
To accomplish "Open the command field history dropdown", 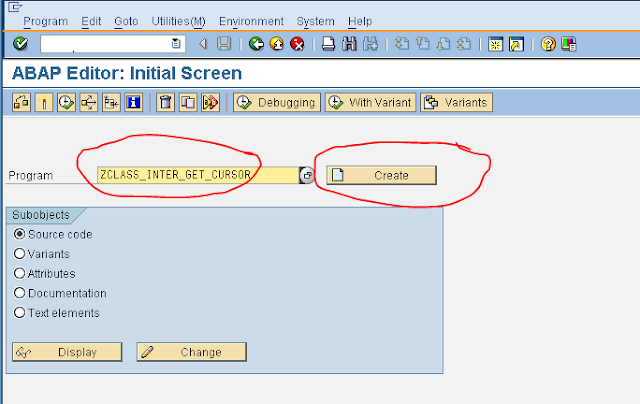I will pyautogui.click(x=176, y=43).
